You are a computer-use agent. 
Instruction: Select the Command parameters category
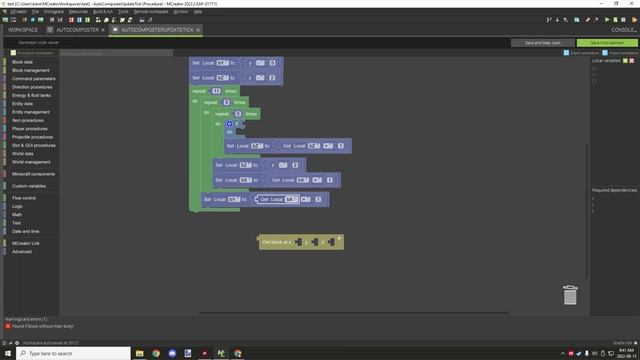(x=33, y=79)
